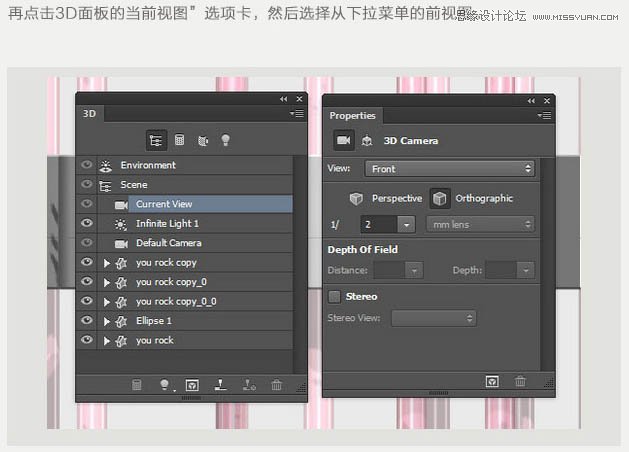Click the Default Camera icon

pos(121,243)
